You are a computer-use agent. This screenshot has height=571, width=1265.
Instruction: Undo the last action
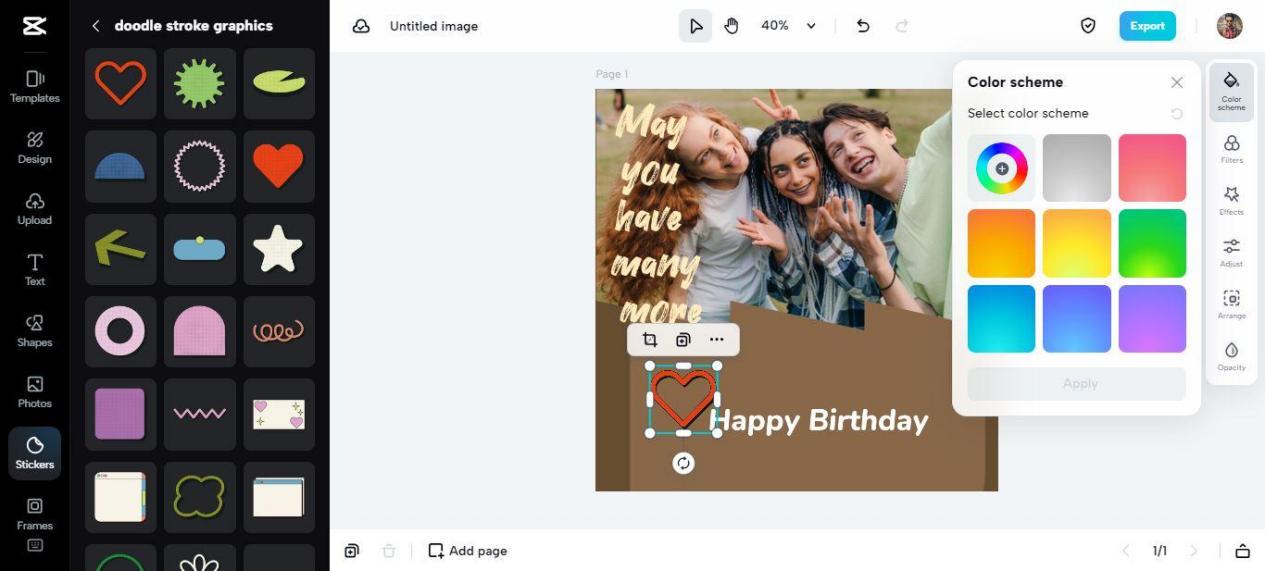(863, 26)
